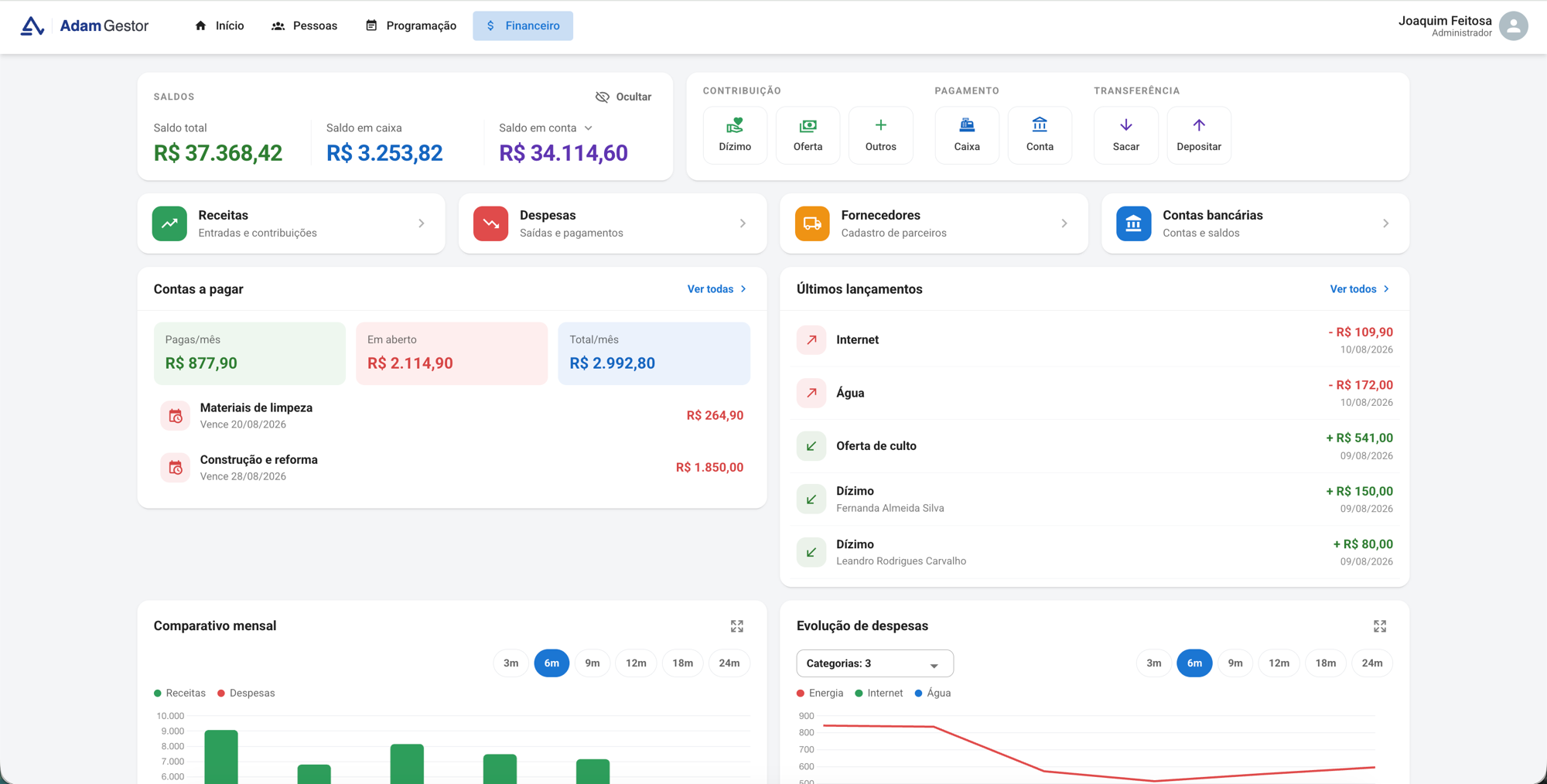Select 18m range in Comparativo mensal
The width and height of the screenshot is (1547, 784).
click(683, 663)
